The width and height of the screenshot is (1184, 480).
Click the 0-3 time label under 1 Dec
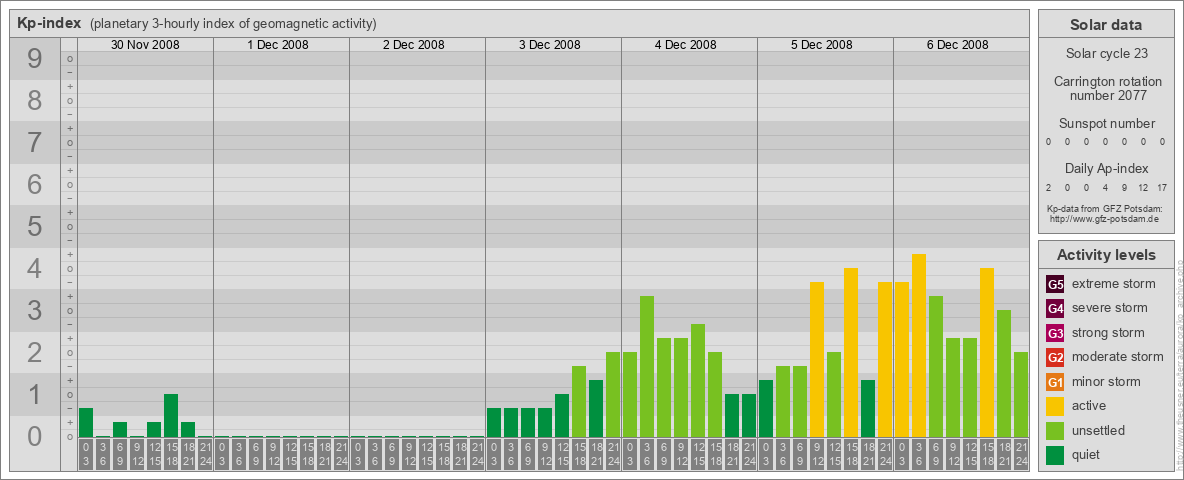222,455
